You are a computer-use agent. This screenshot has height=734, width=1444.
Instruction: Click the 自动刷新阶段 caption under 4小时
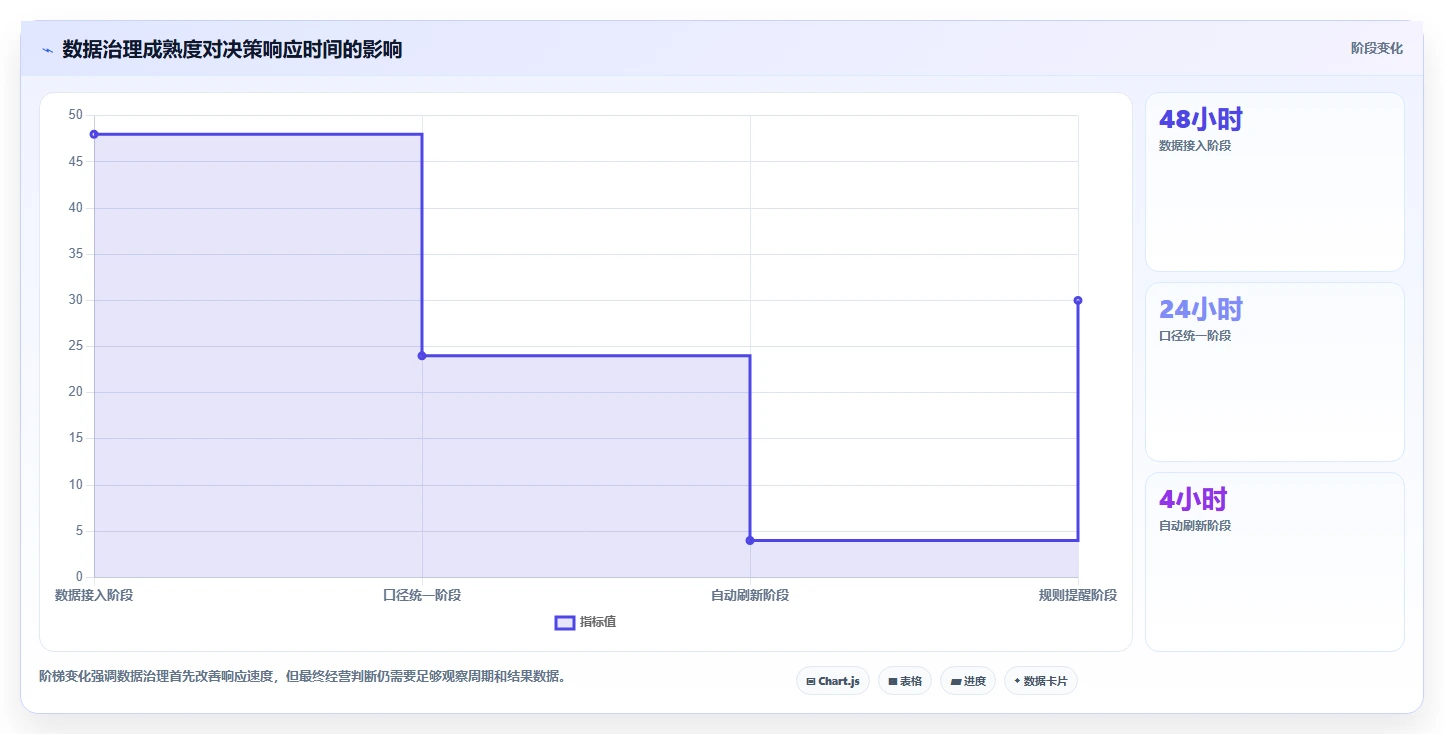click(1195, 526)
